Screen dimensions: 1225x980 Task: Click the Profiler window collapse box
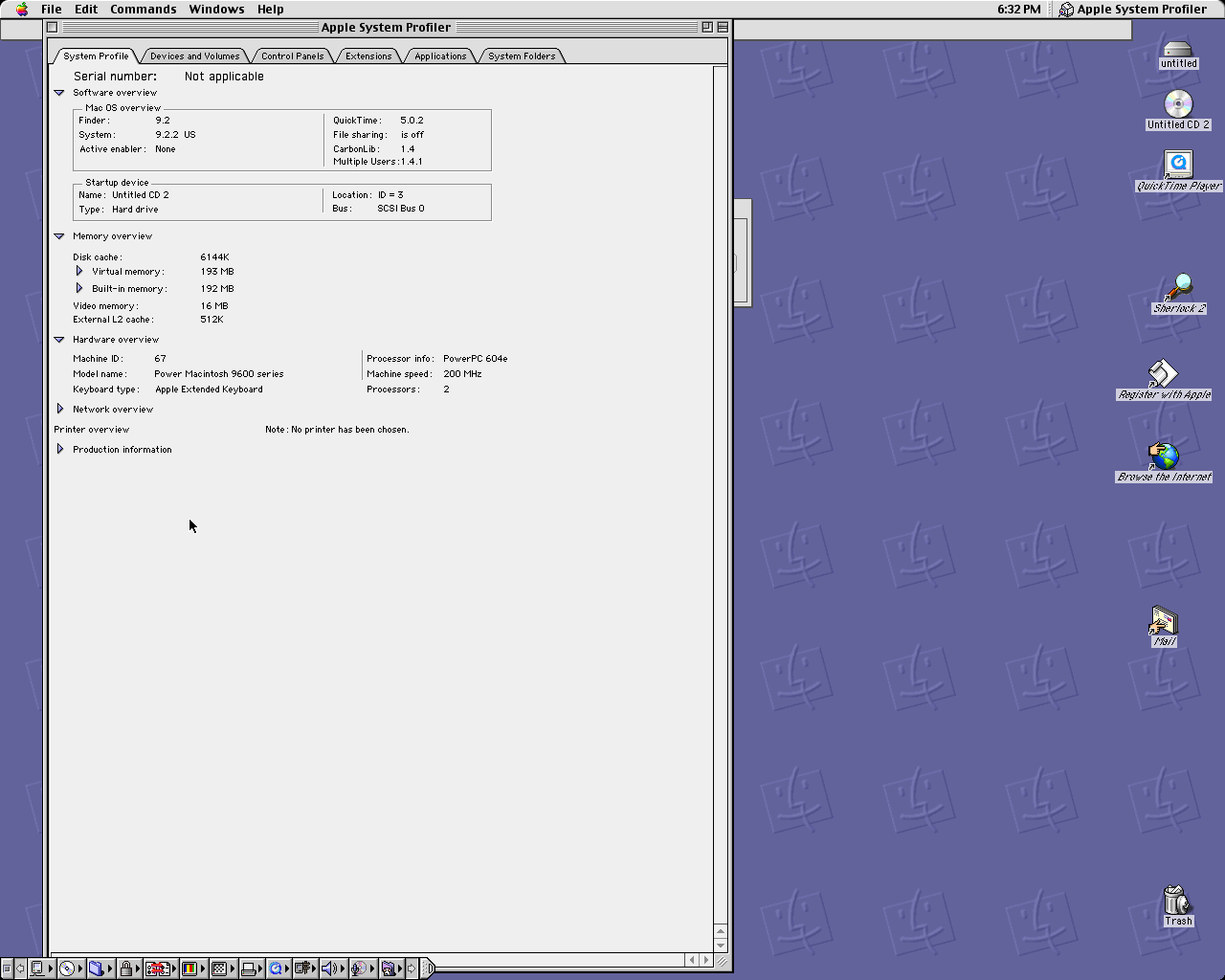723,27
